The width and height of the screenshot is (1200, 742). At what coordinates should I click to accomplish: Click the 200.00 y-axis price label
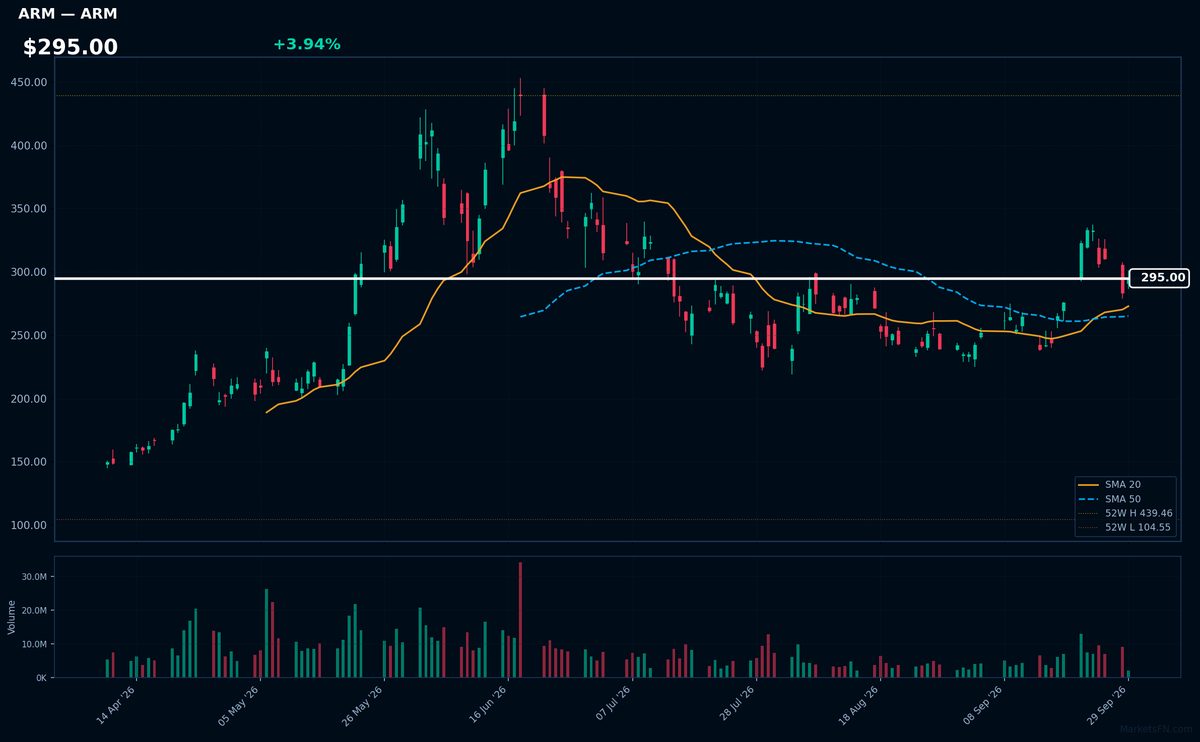tap(29, 399)
